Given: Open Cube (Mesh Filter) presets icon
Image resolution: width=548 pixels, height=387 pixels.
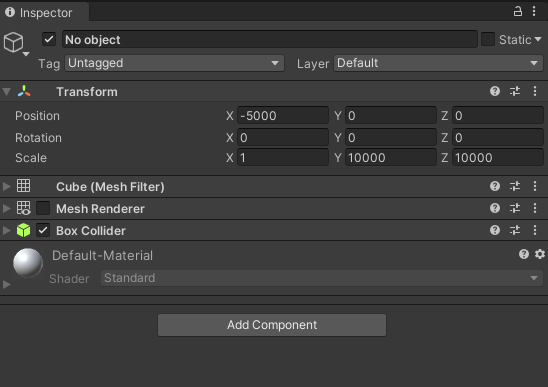Looking at the screenshot, I should (x=515, y=186).
